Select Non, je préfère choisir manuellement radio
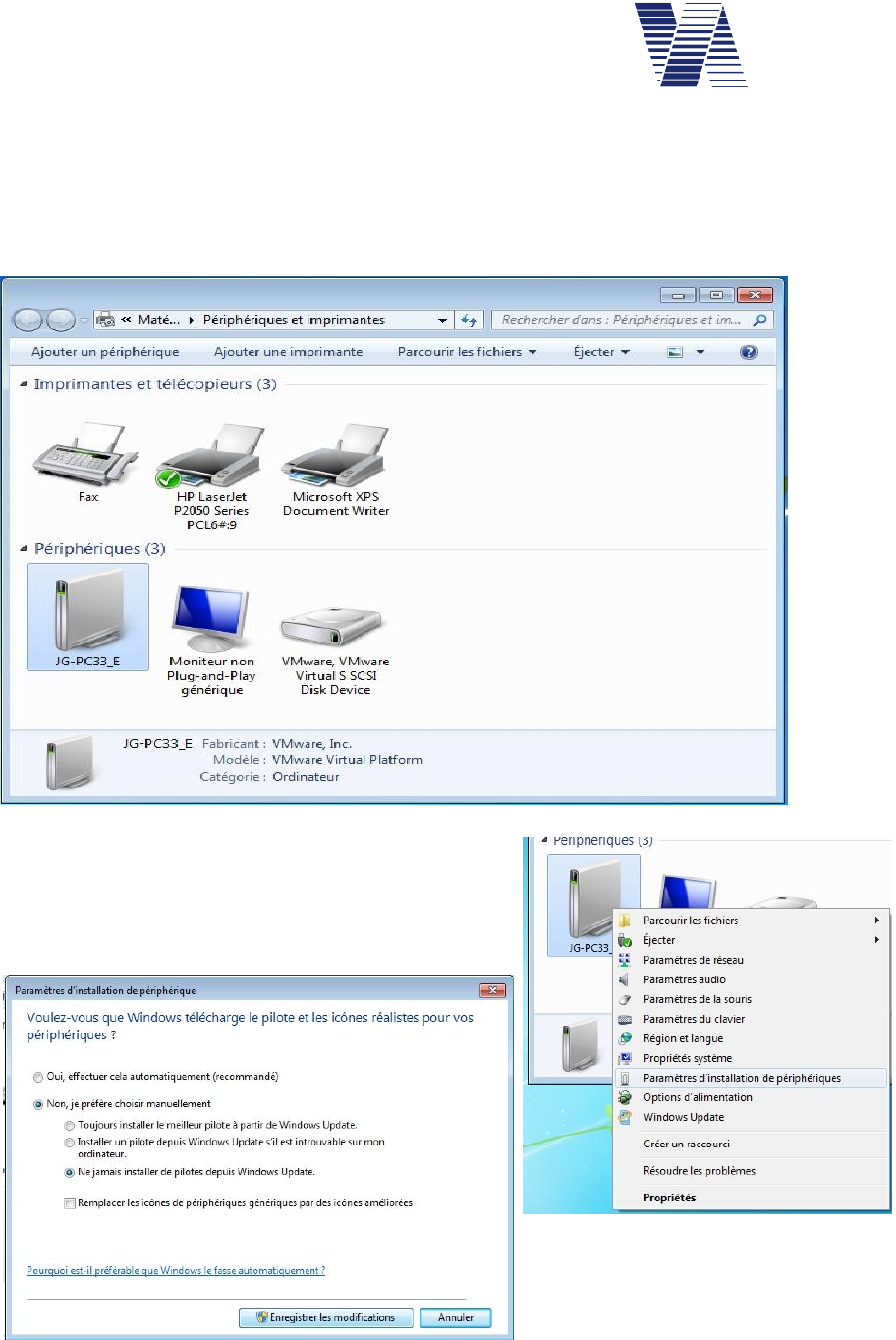This screenshot has width=896, height=1340. 38,1104
